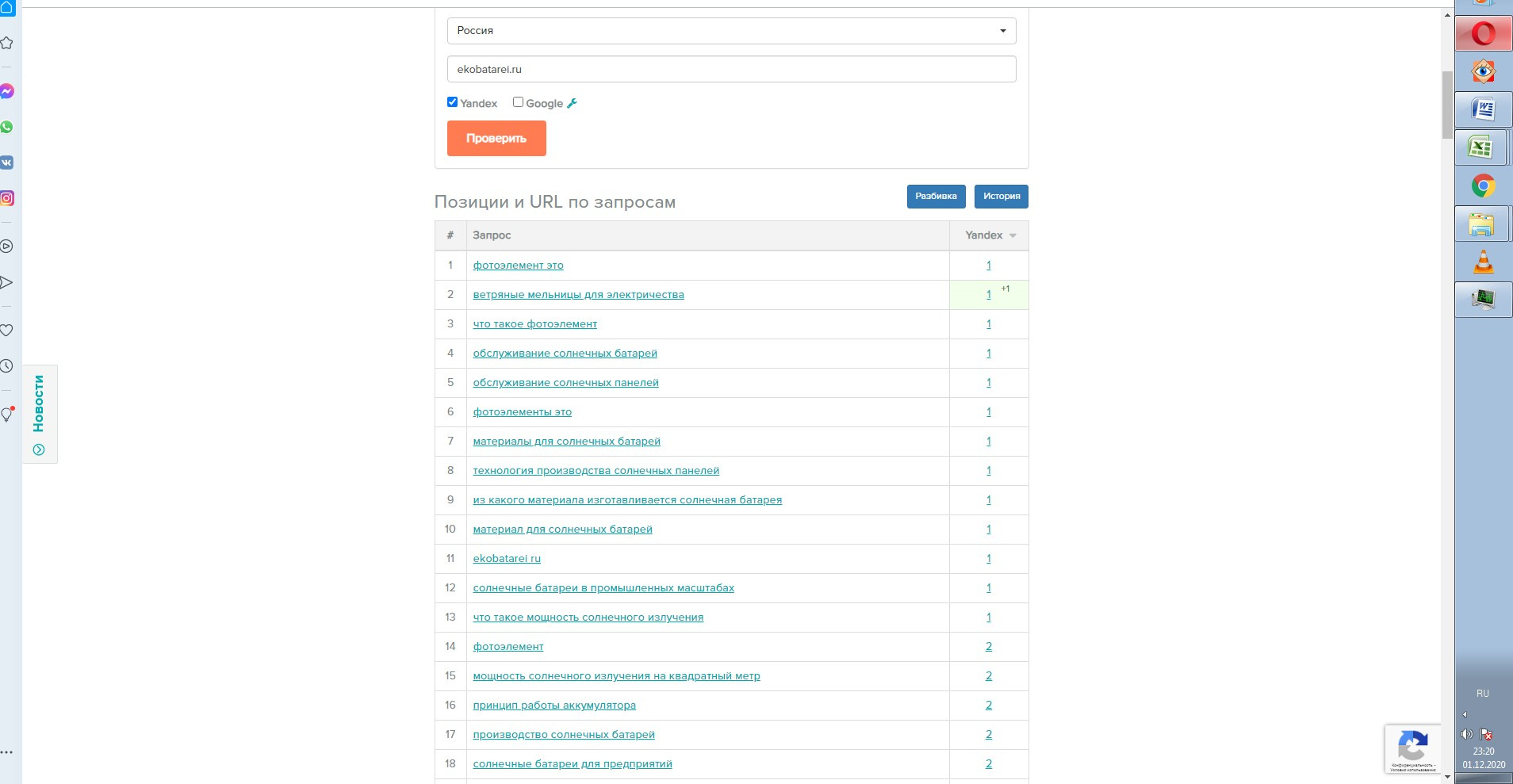
Task: Open Instagram in the Opera sidebar
Action: (x=7, y=198)
